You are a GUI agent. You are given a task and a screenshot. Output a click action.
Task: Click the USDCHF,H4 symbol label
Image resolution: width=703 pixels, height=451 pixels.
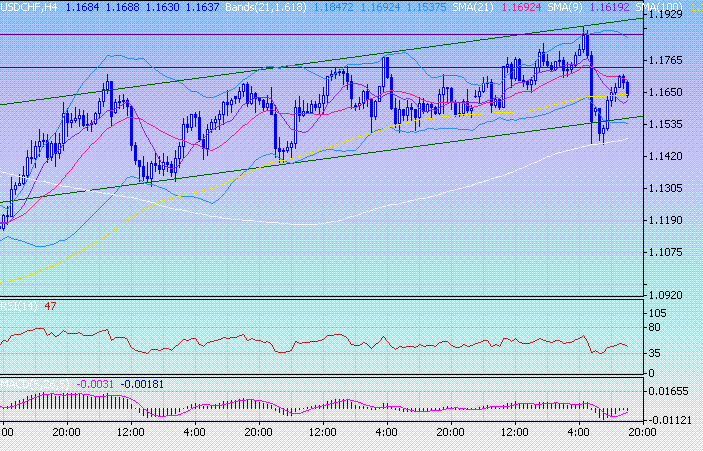(30, 7)
